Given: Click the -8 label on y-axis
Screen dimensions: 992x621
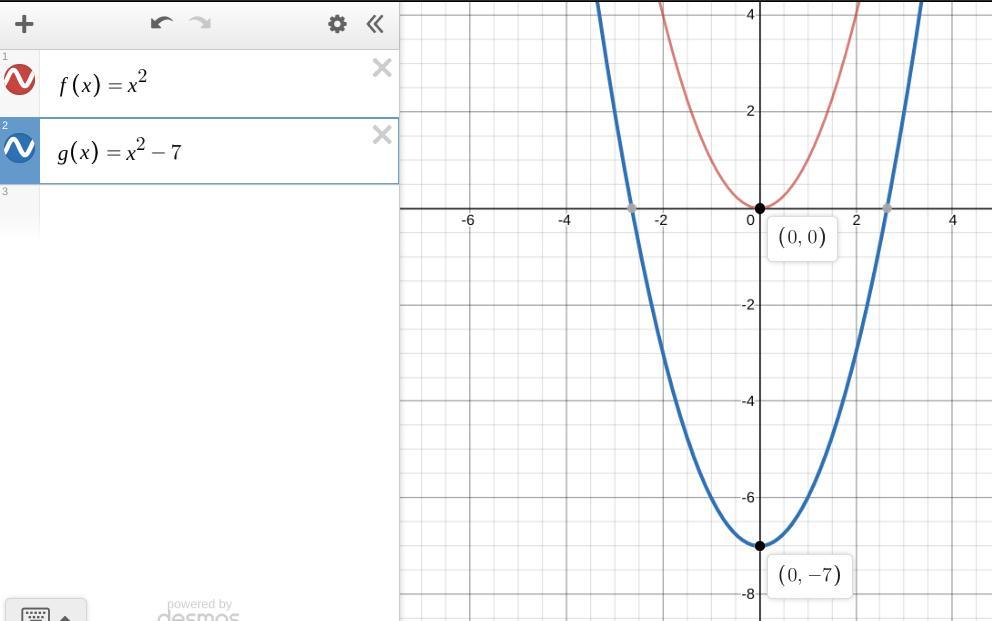Looking at the screenshot, I should [x=748, y=594].
